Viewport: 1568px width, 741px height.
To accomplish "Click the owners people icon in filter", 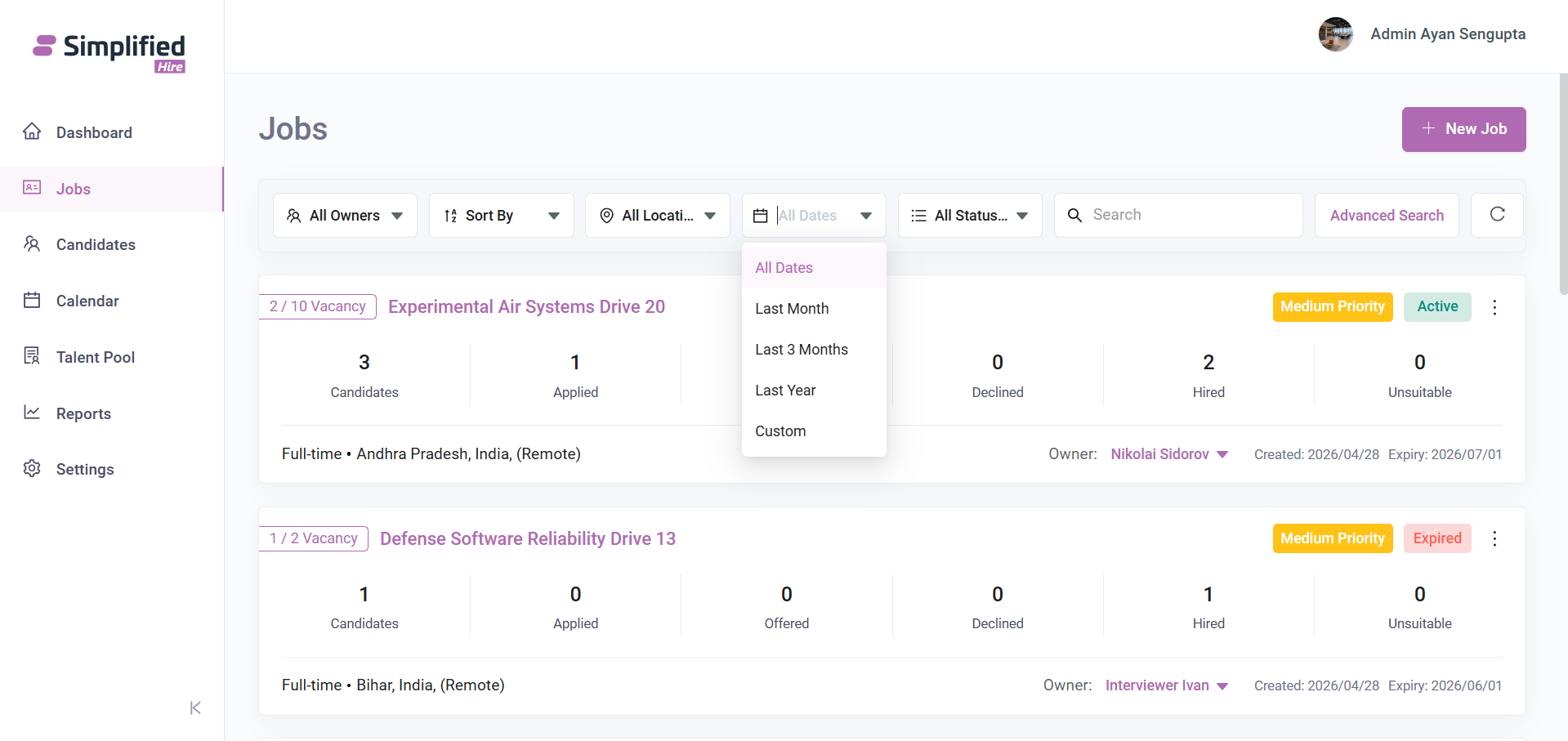I will pos(294,216).
